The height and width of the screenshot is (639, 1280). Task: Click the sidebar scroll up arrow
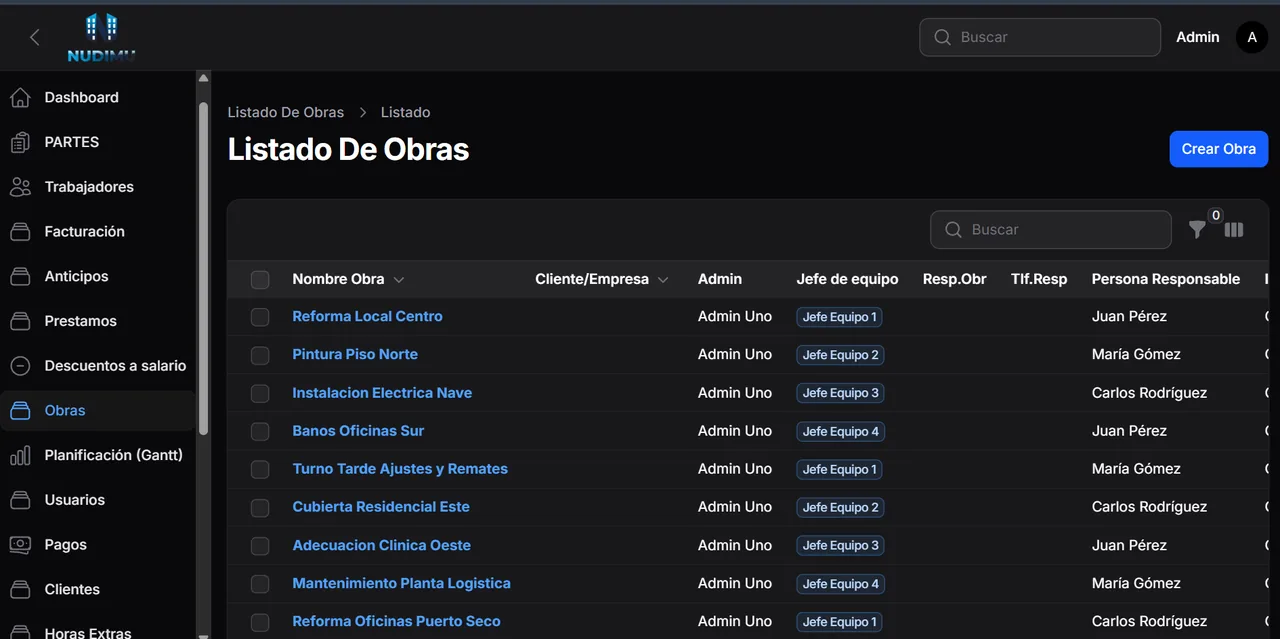click(x=204, y=78)
